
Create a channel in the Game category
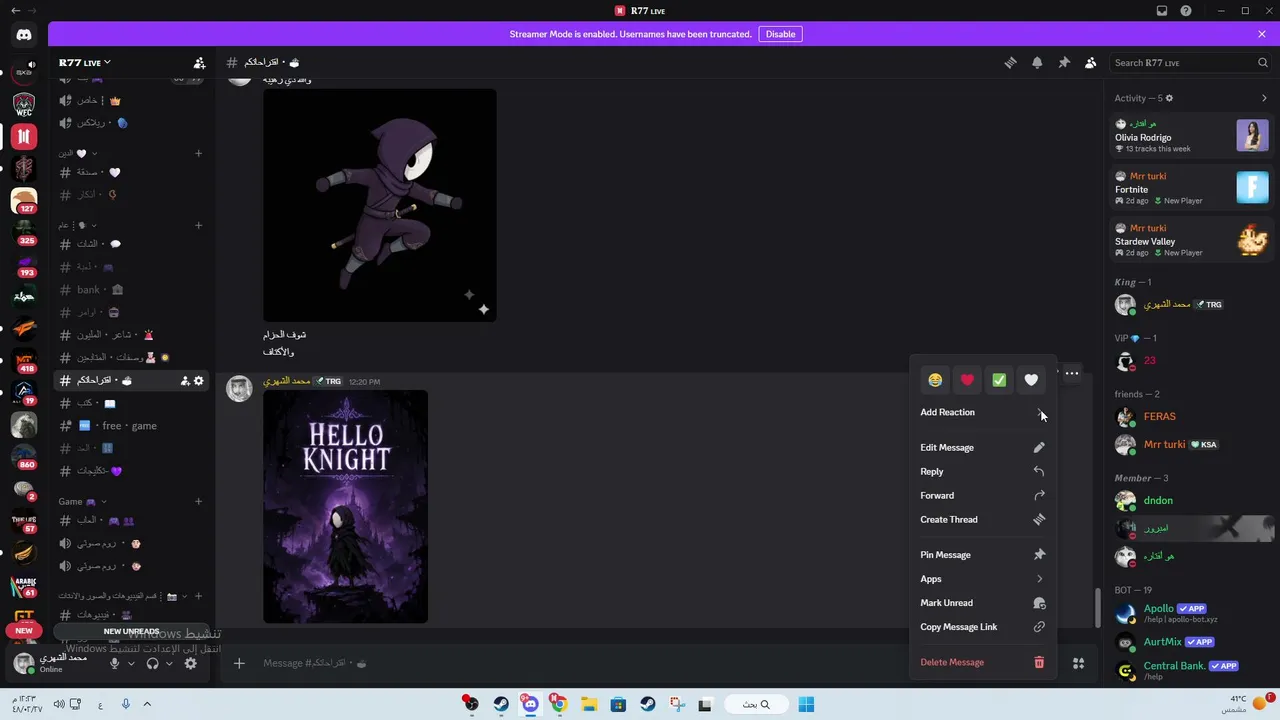(198, 501)
